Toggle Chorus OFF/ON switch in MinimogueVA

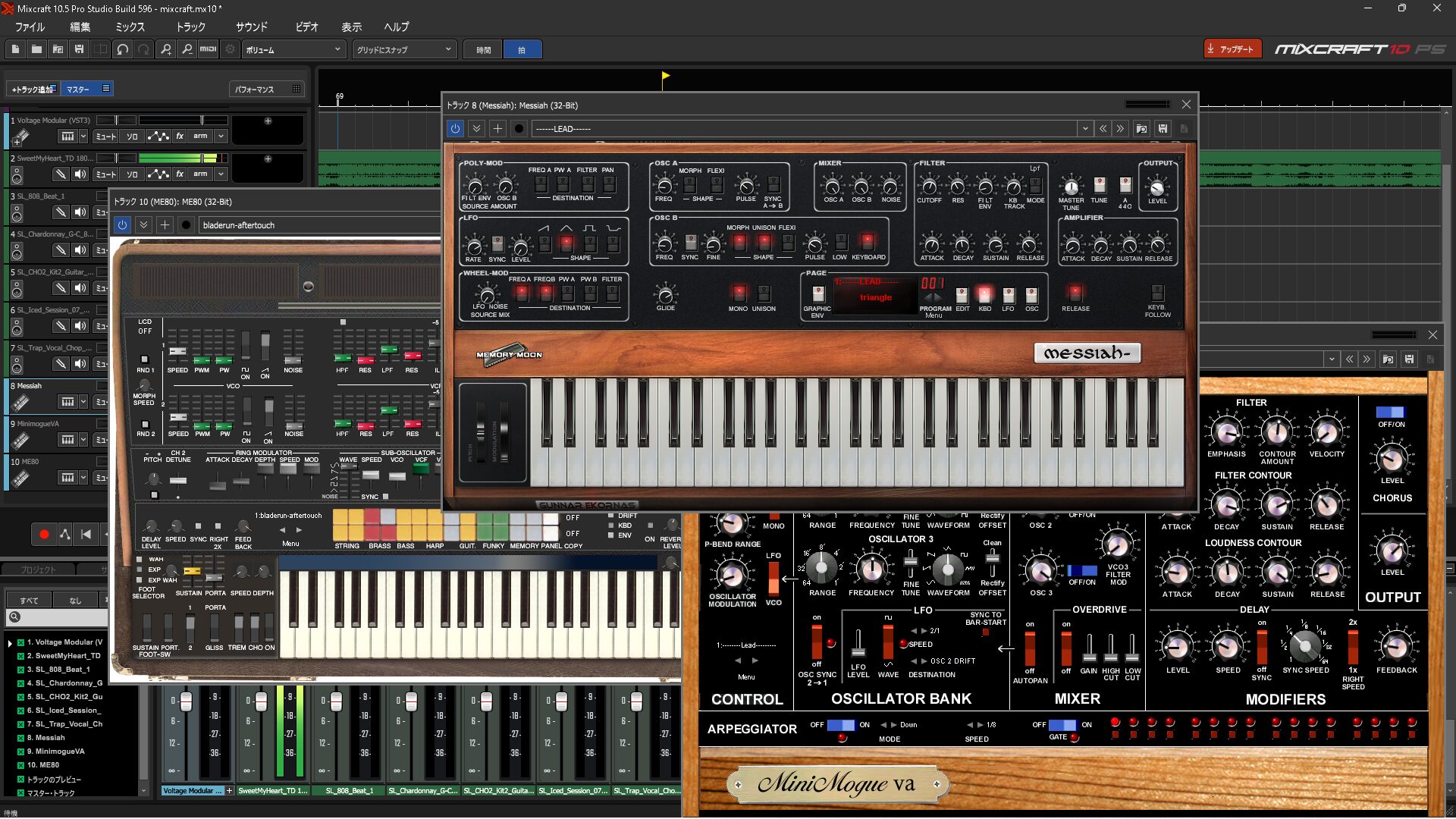click(x=1390, y=413)
